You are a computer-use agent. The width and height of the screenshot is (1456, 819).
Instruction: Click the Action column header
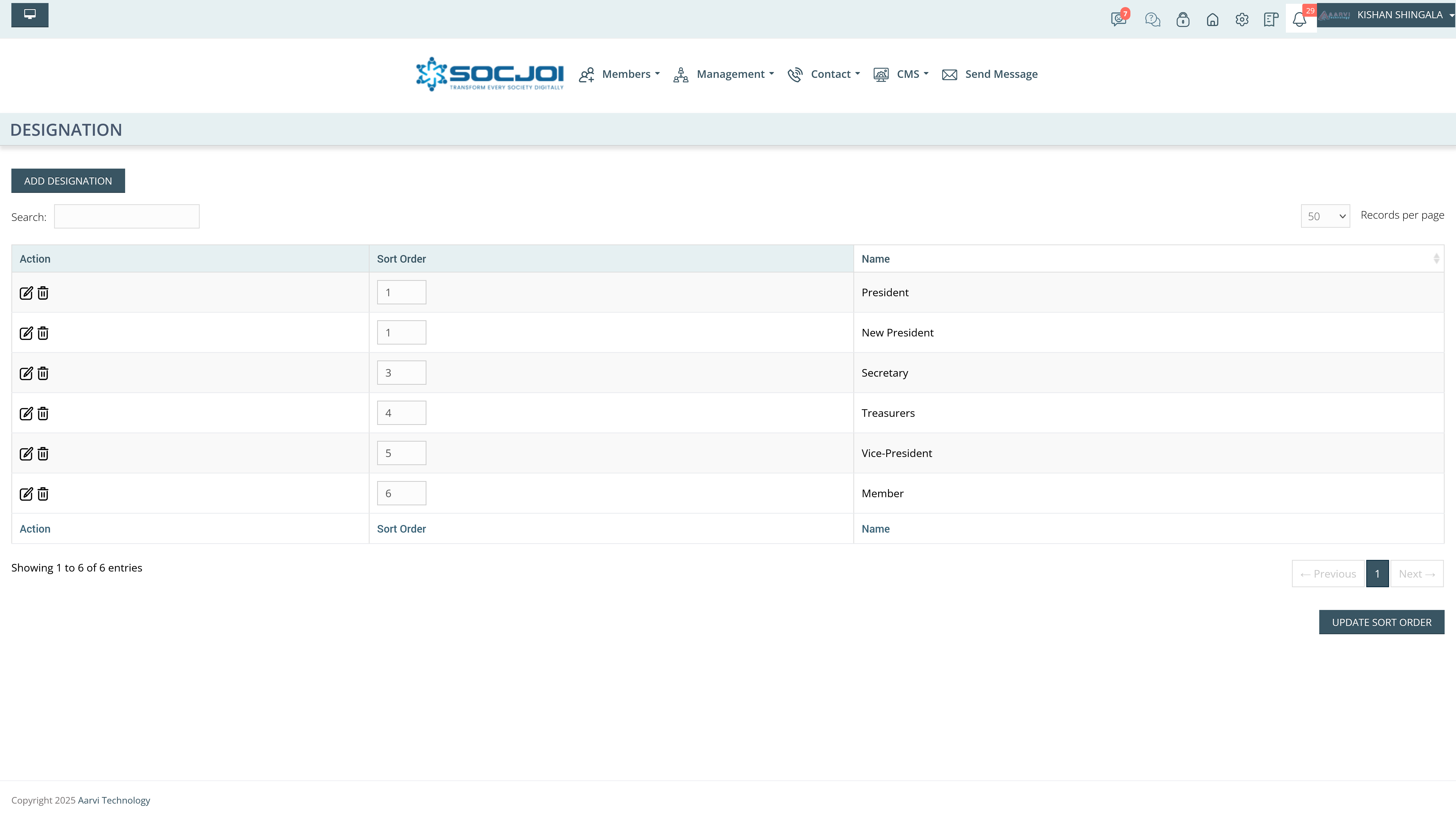point(191,259)
